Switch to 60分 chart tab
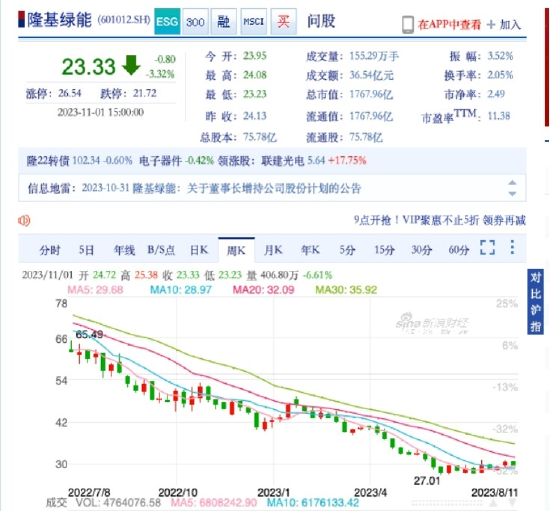The height and width of the screenshot is (511, 550). [x=458, y=250]
